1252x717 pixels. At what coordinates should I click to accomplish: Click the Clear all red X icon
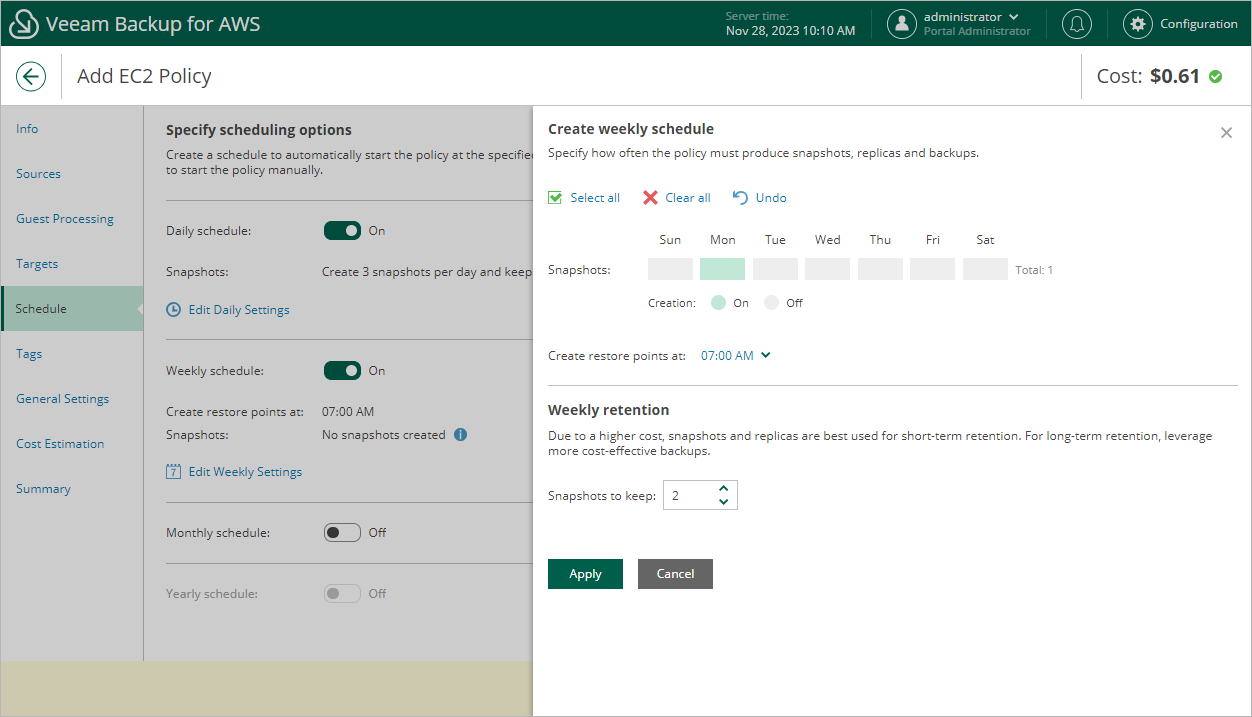coord(650,198)
